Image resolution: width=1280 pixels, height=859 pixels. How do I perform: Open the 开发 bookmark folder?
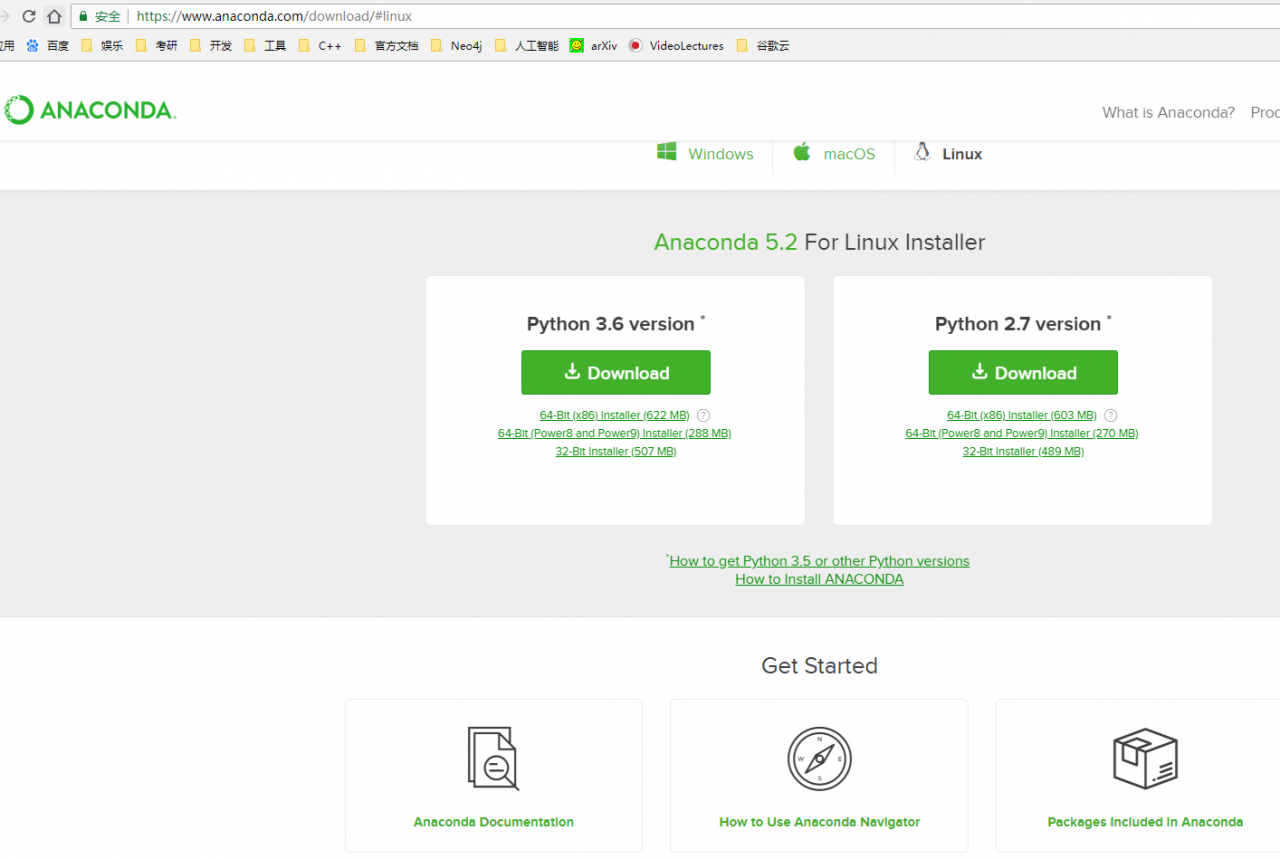click(x=210, y=45)
